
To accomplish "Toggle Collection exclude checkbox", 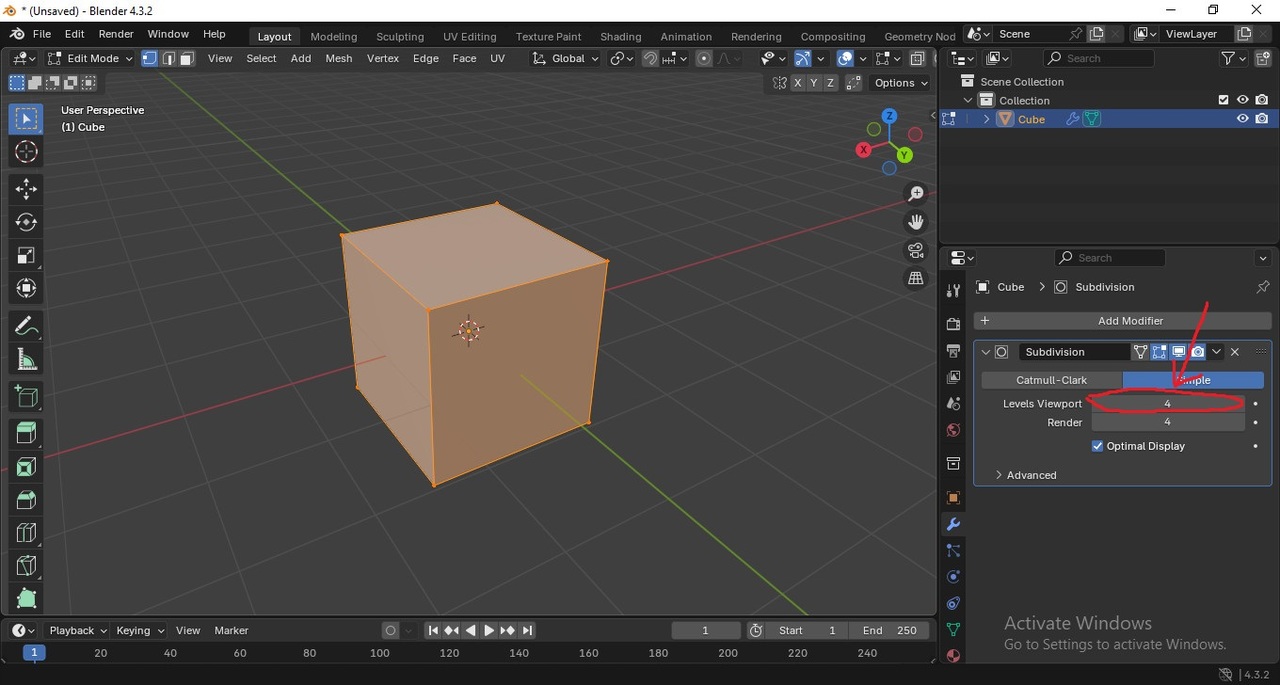I will tap(1223, 100).
